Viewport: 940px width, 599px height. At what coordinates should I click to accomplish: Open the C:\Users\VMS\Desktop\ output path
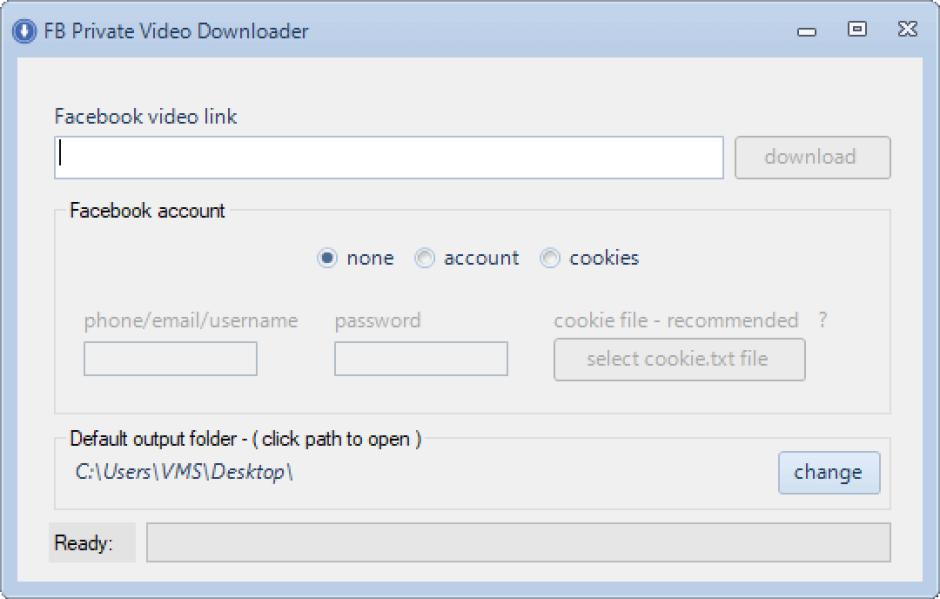183,472
